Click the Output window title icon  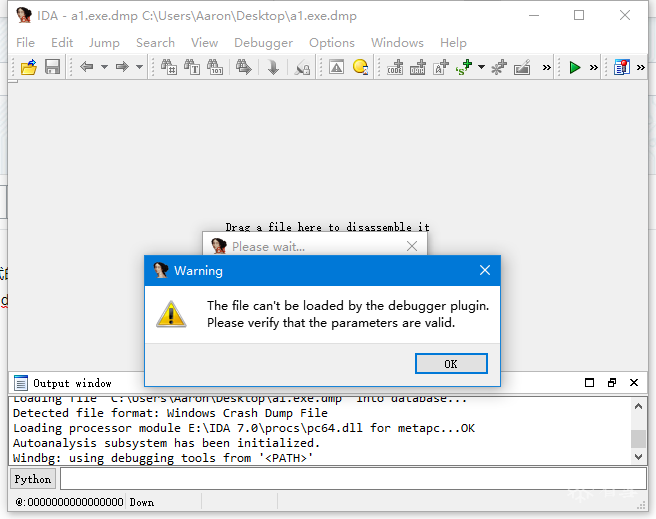(x=20, y=383)
